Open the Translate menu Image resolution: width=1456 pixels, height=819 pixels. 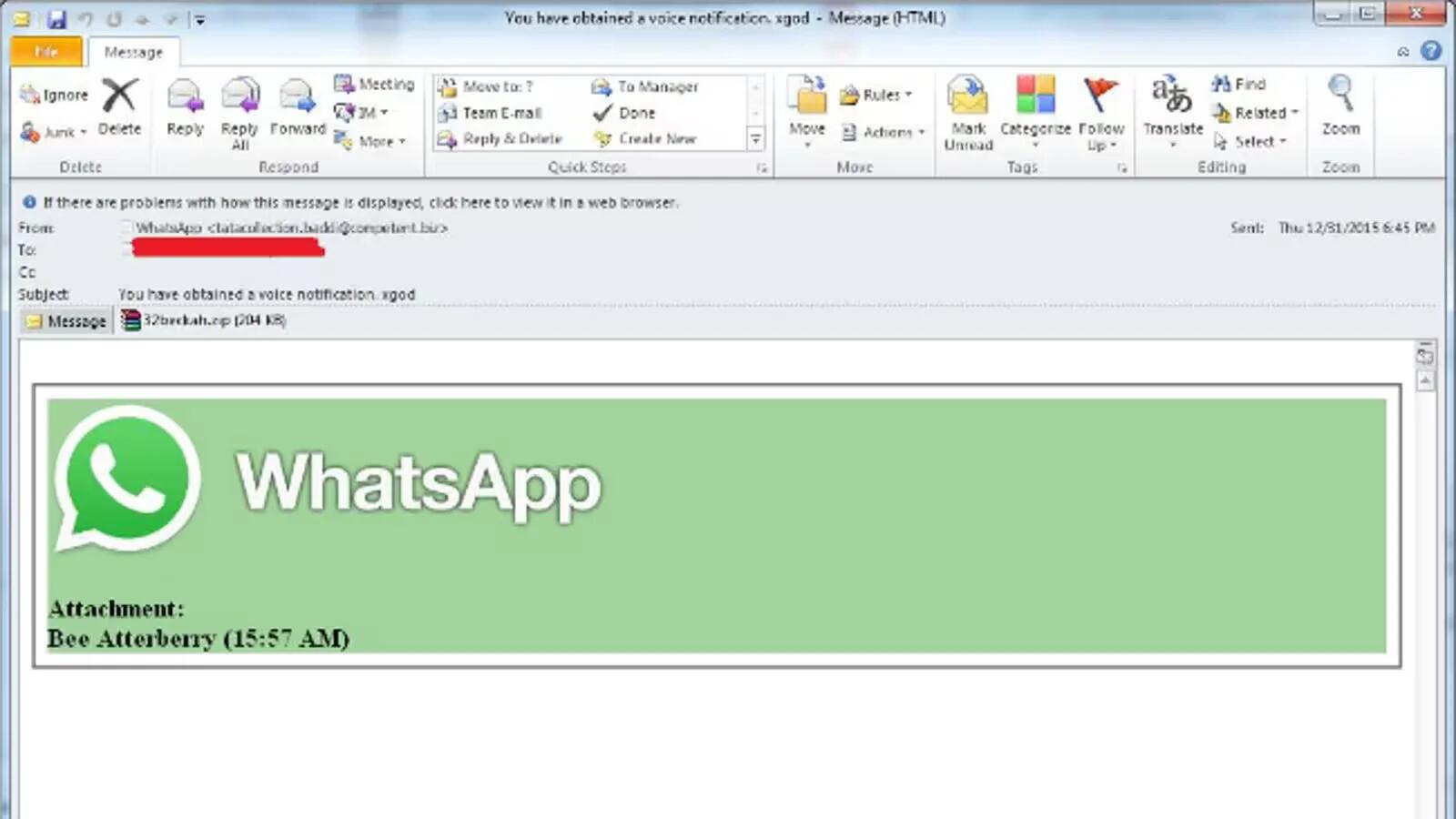click(1173, 112)
